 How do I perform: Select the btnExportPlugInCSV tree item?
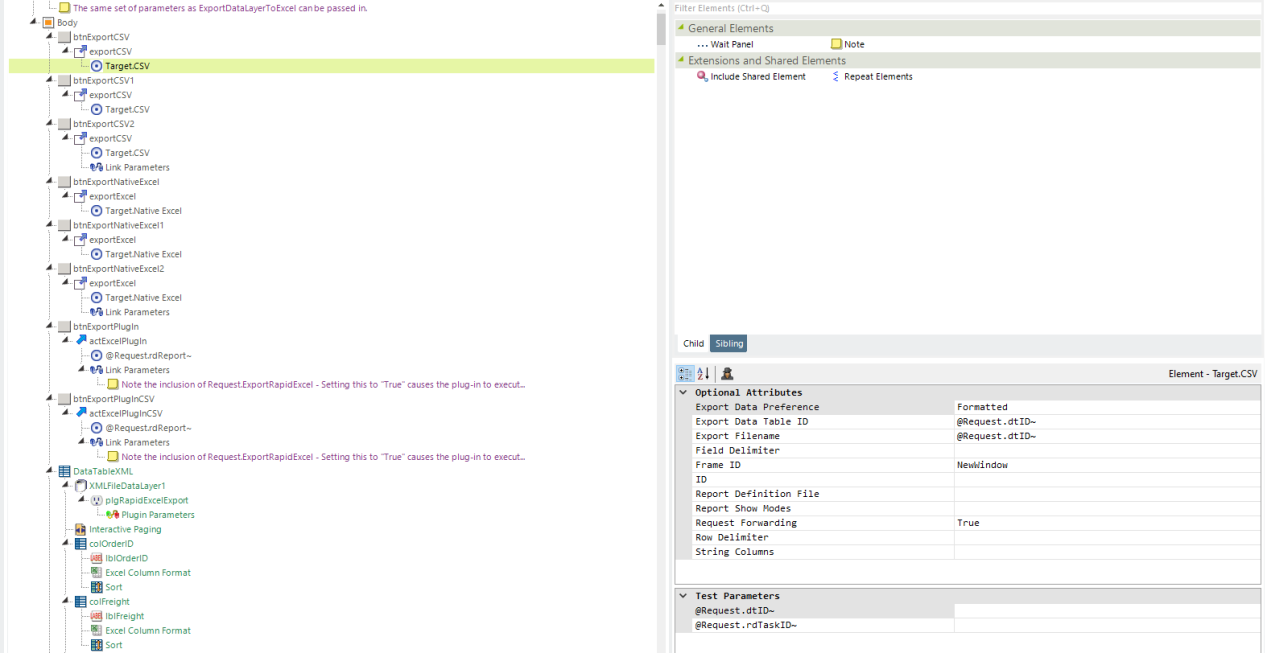pos(112,399)
